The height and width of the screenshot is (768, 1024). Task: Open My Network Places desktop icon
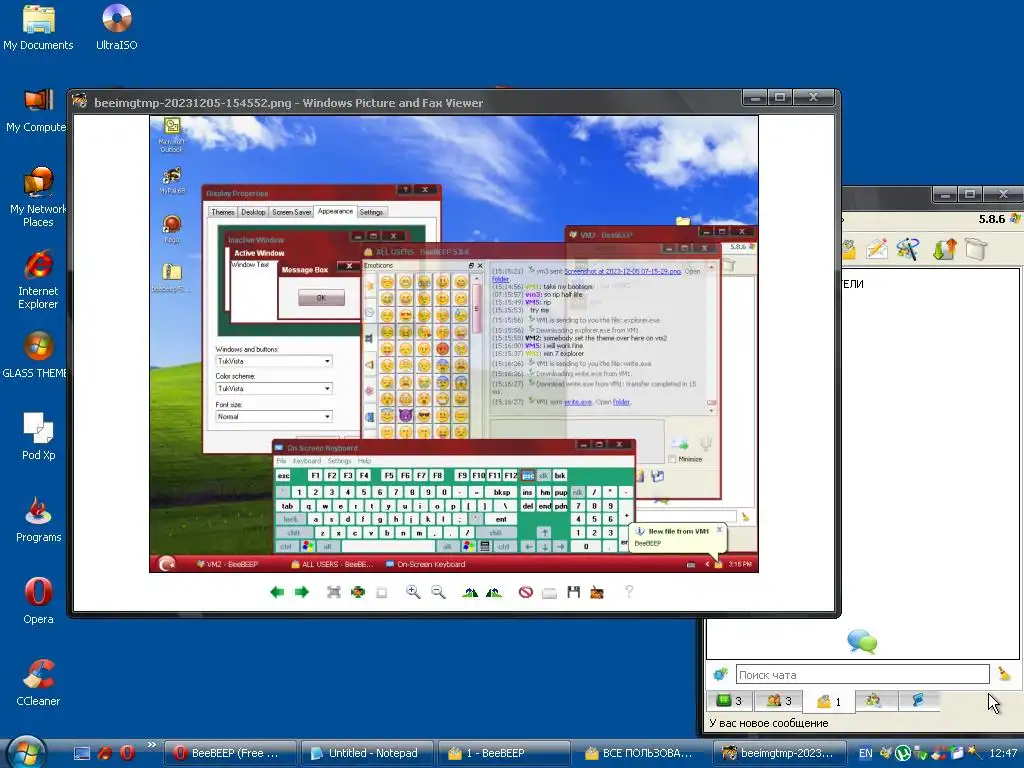[x=38, y=197]
